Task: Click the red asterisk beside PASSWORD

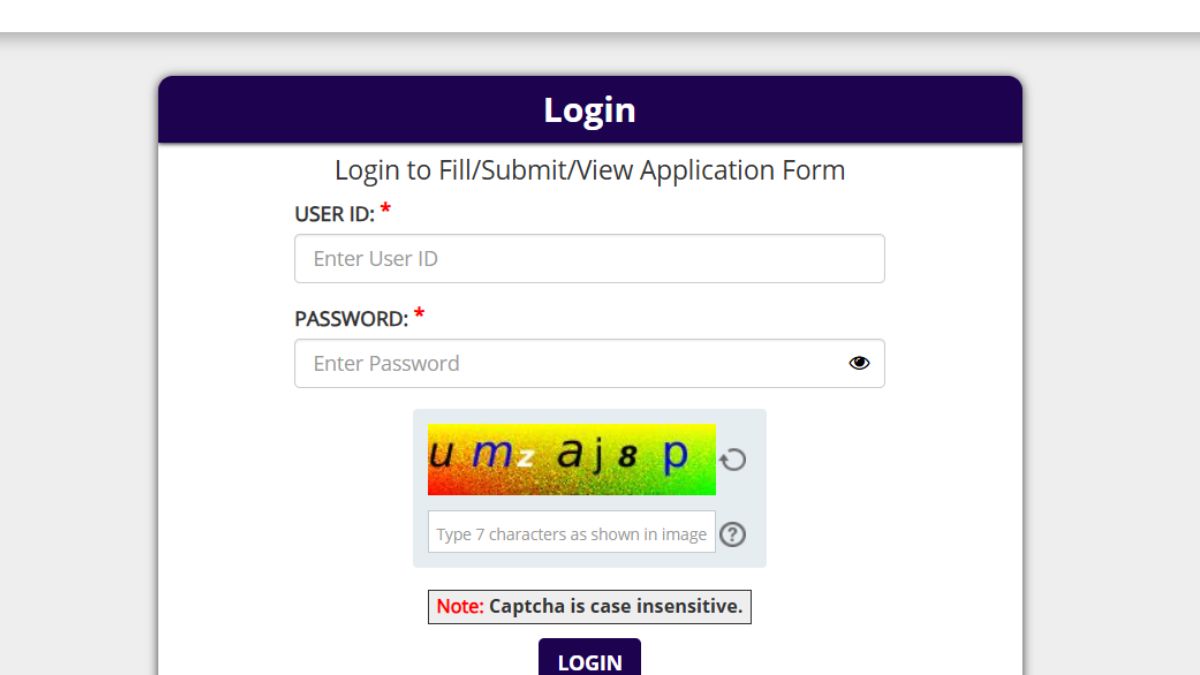Action: (x=419, y=315)
